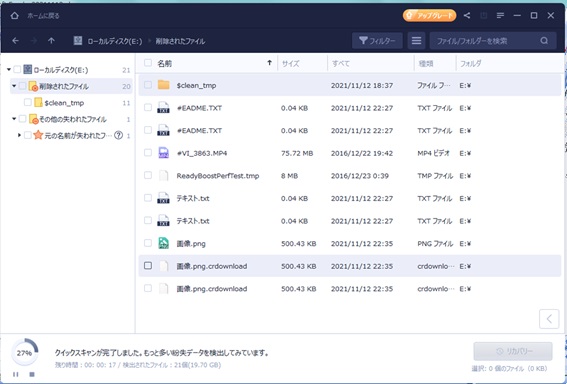Expand the 元の名前が失われたフ… node
Screen dimensions: 567x384
pyautogui.click(x=19, y=135)
